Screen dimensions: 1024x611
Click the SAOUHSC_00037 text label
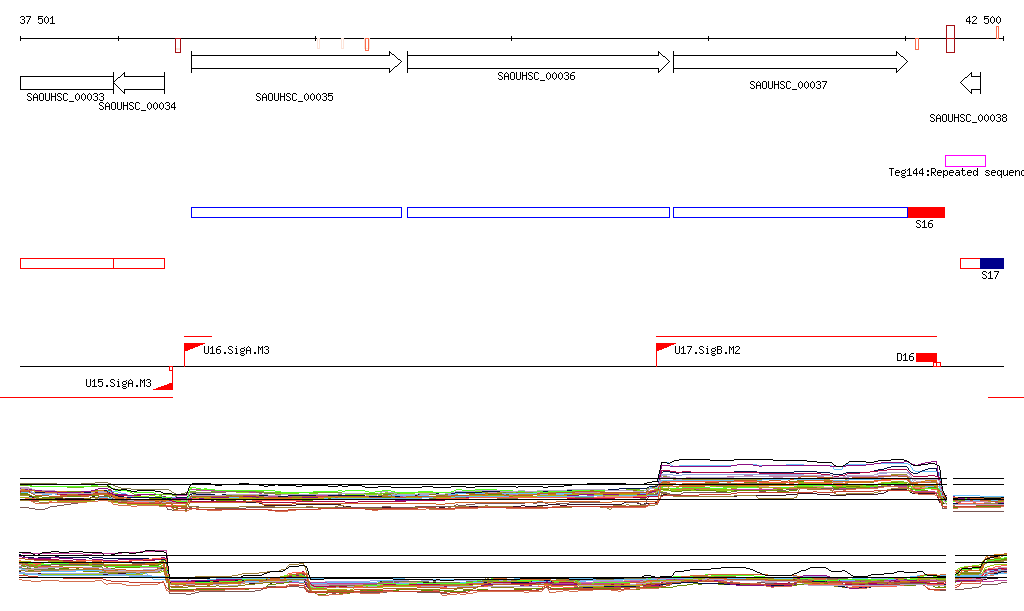pyautogui.click(x=788, y=86)
